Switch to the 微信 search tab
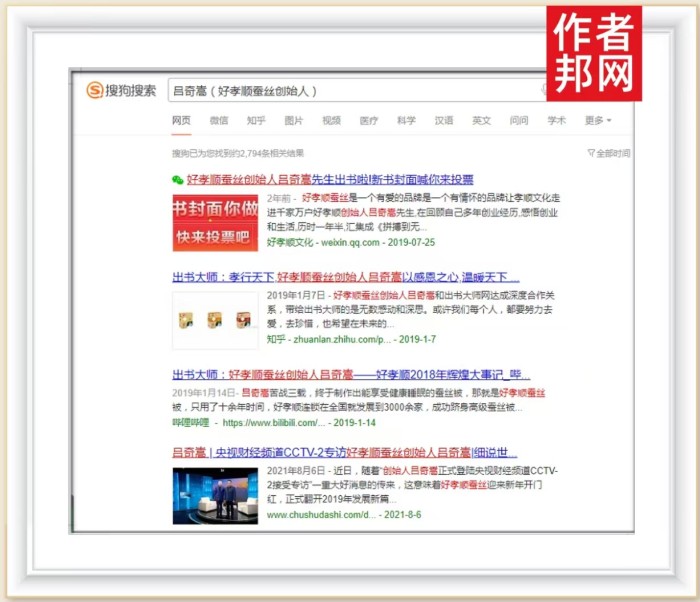This screenshot has height=602, width=700. [x=218, y=121]
